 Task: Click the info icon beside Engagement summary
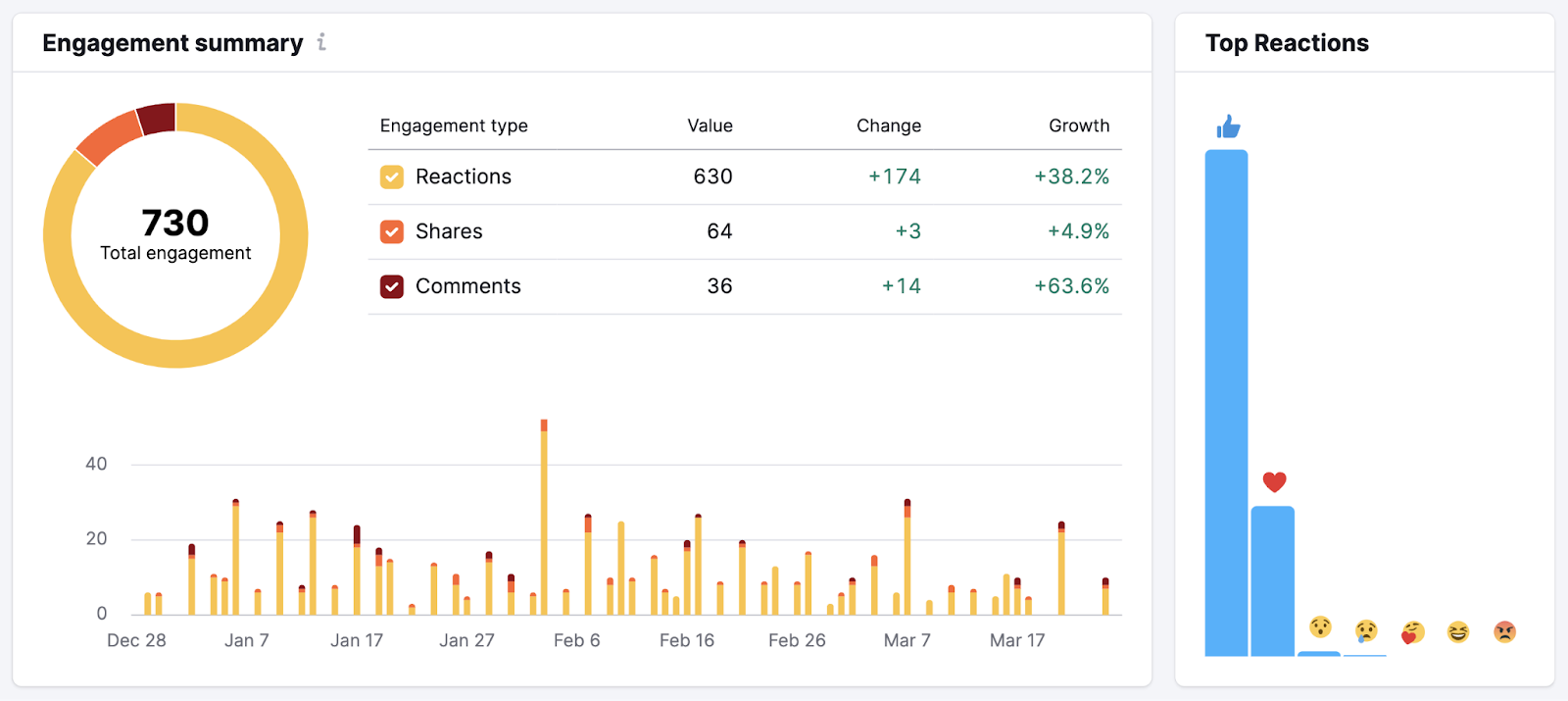click(321, 42)
